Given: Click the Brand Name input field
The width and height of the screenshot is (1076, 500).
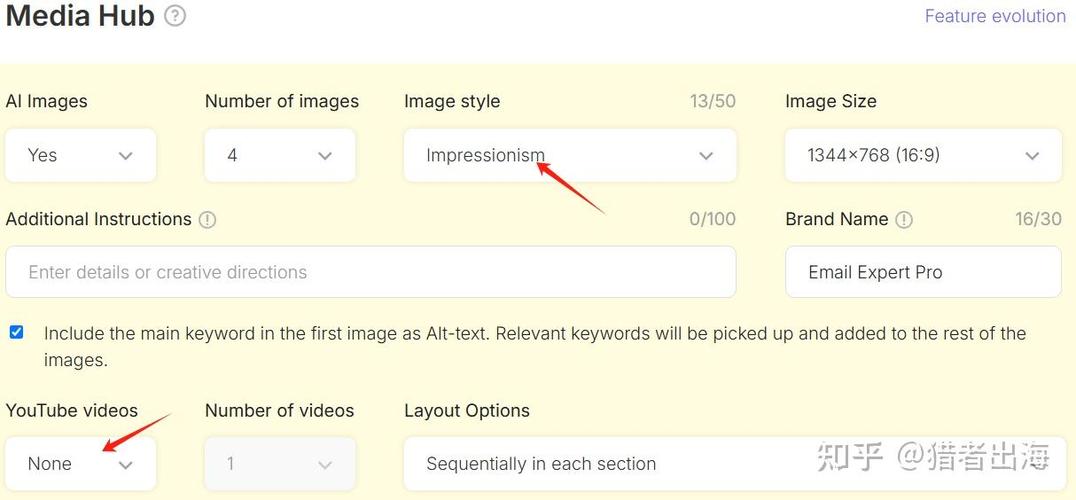Looking at the screenshot, I should pos(922,272).
